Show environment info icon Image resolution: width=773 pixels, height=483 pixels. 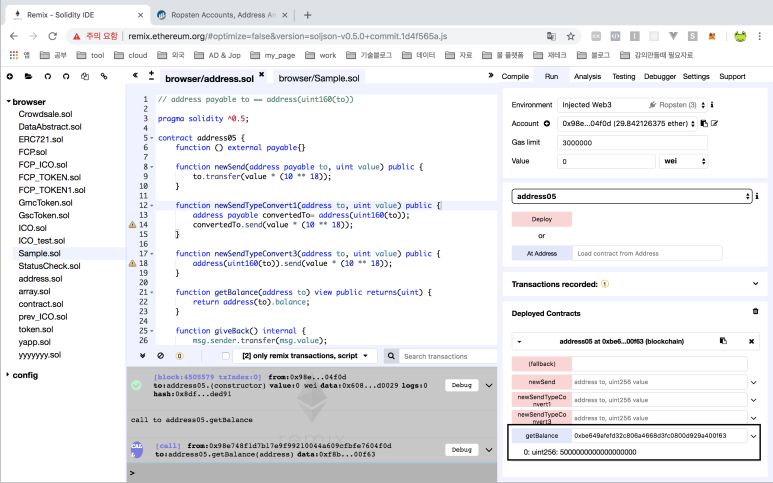point(712,104)
